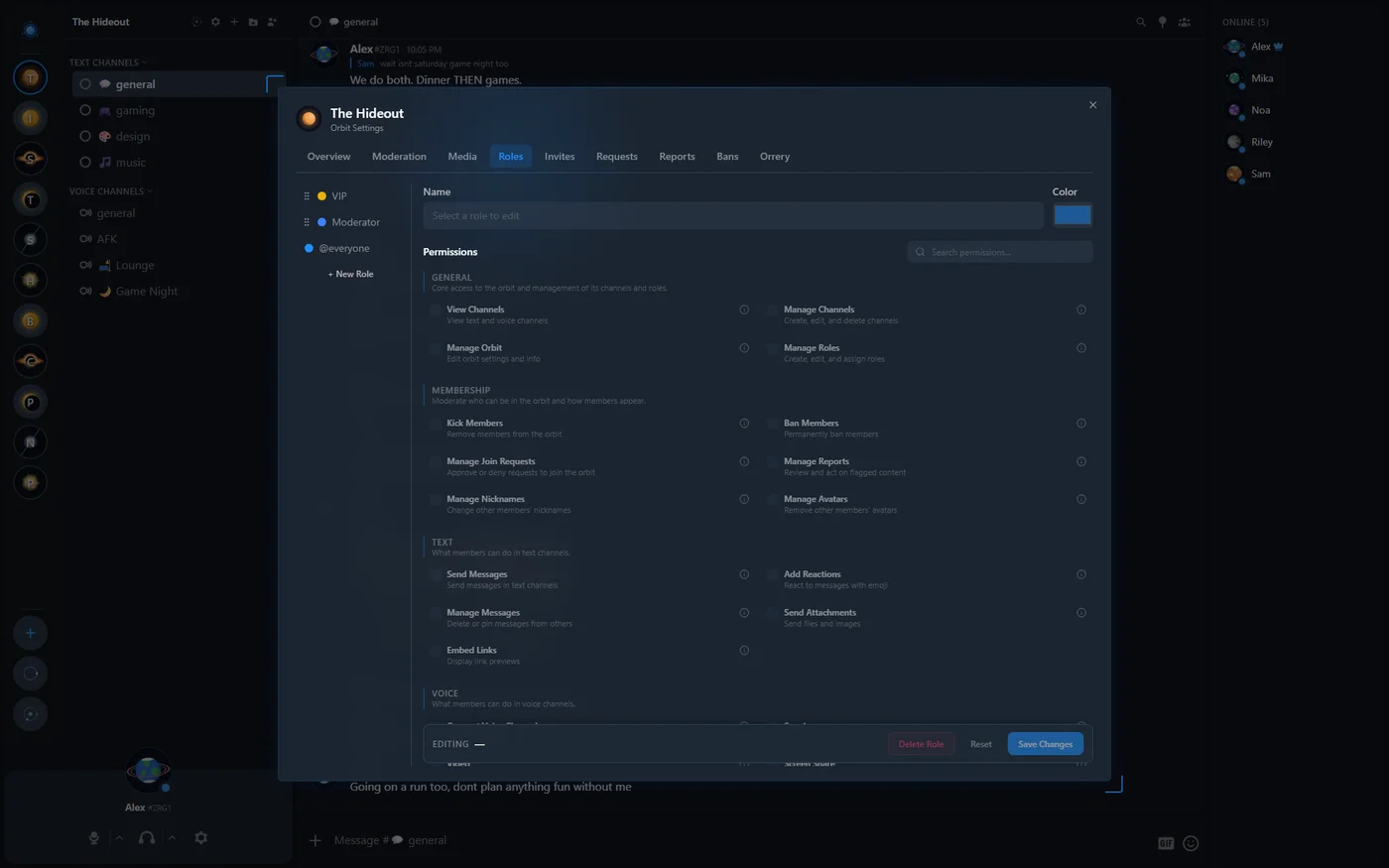The width and height of the screenshot is (1389, 868).
Task: Mute the microphone in user panel
Action: [94, 838]
